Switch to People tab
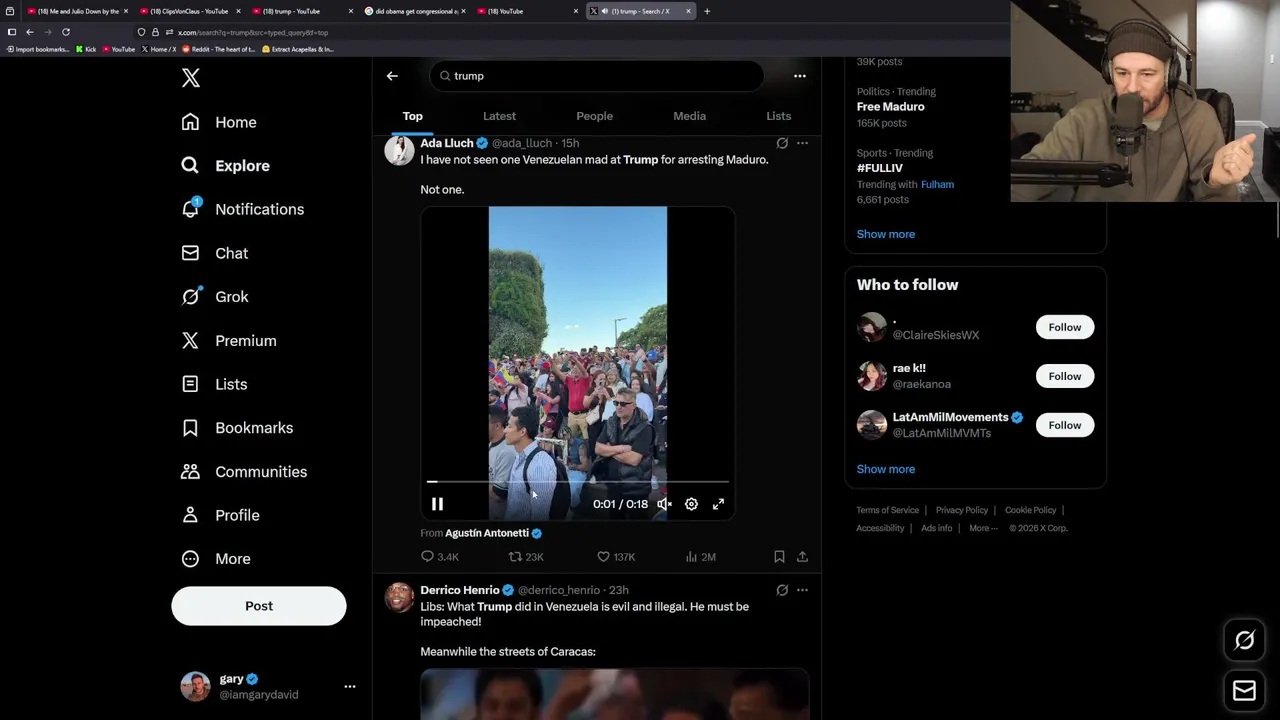Screen dimensions: 1280x720 coord(594,116)
